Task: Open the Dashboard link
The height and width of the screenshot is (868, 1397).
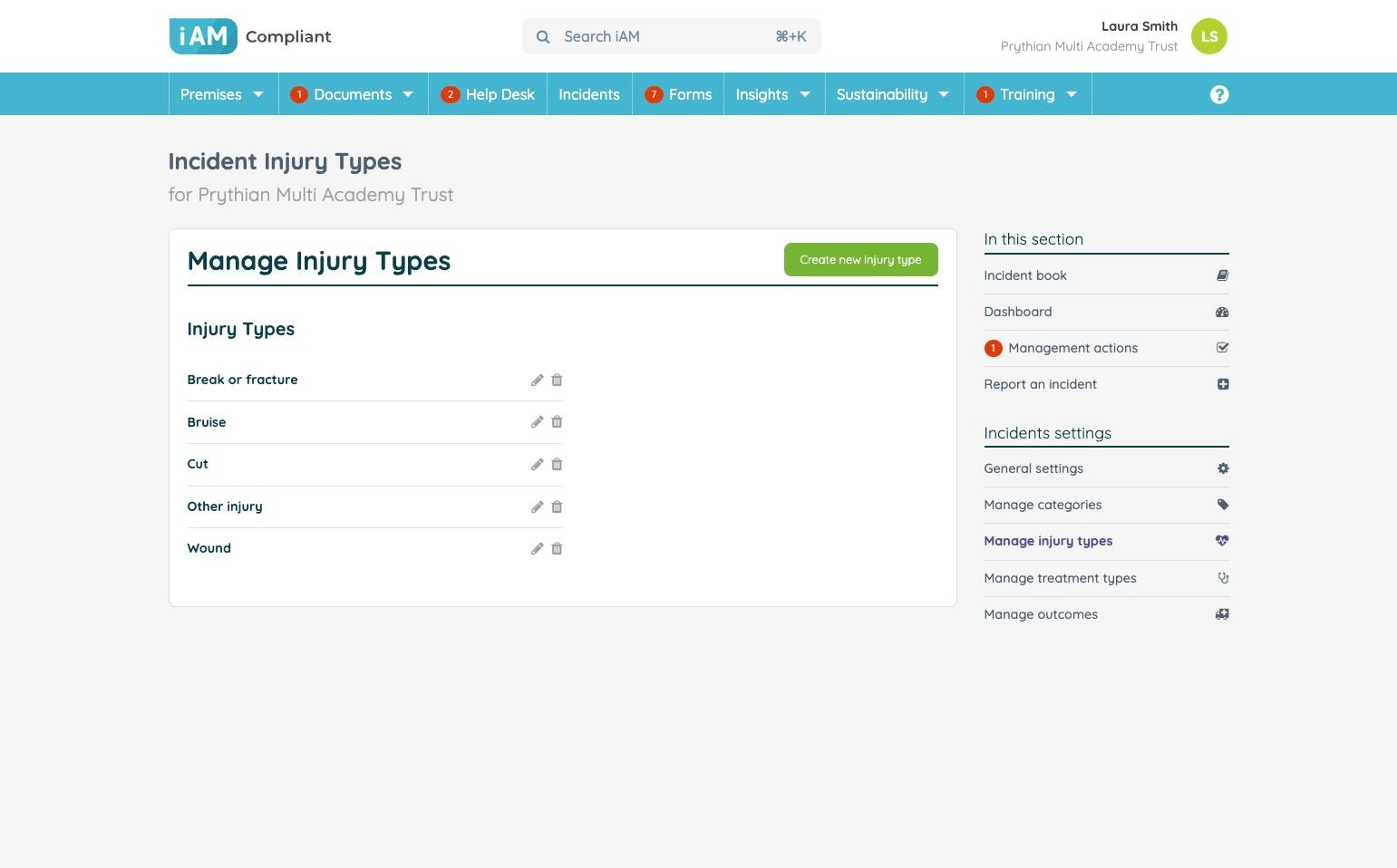Action: tap(1018, 312)
